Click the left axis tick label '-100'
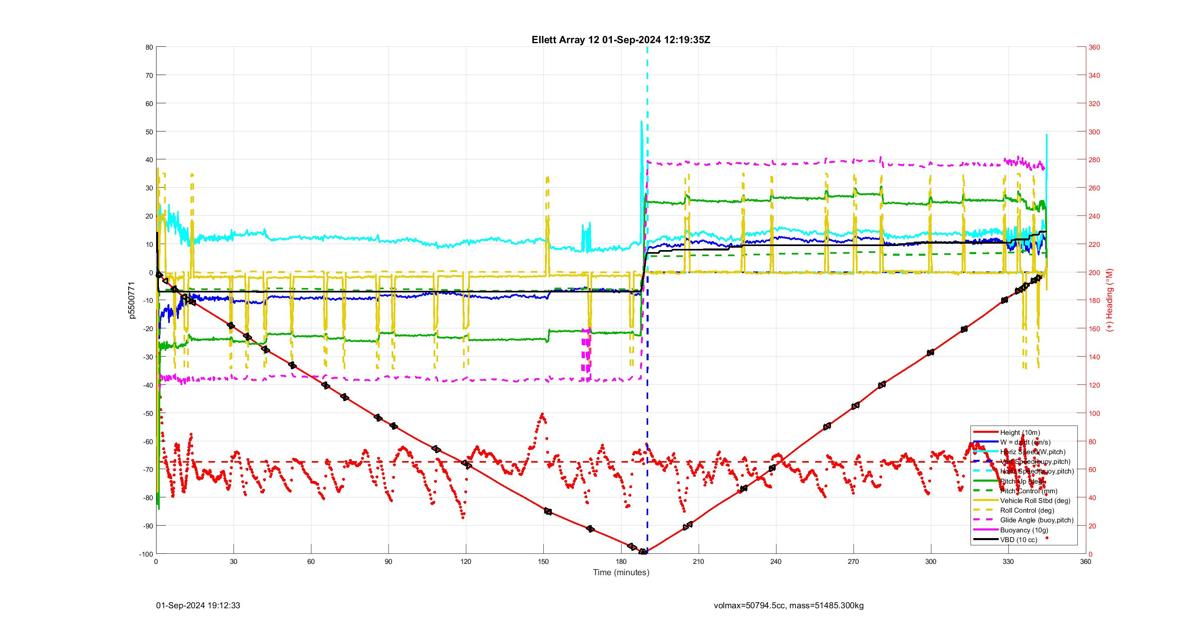This screenshot has height=622, width=1200. tap(145, 554)
